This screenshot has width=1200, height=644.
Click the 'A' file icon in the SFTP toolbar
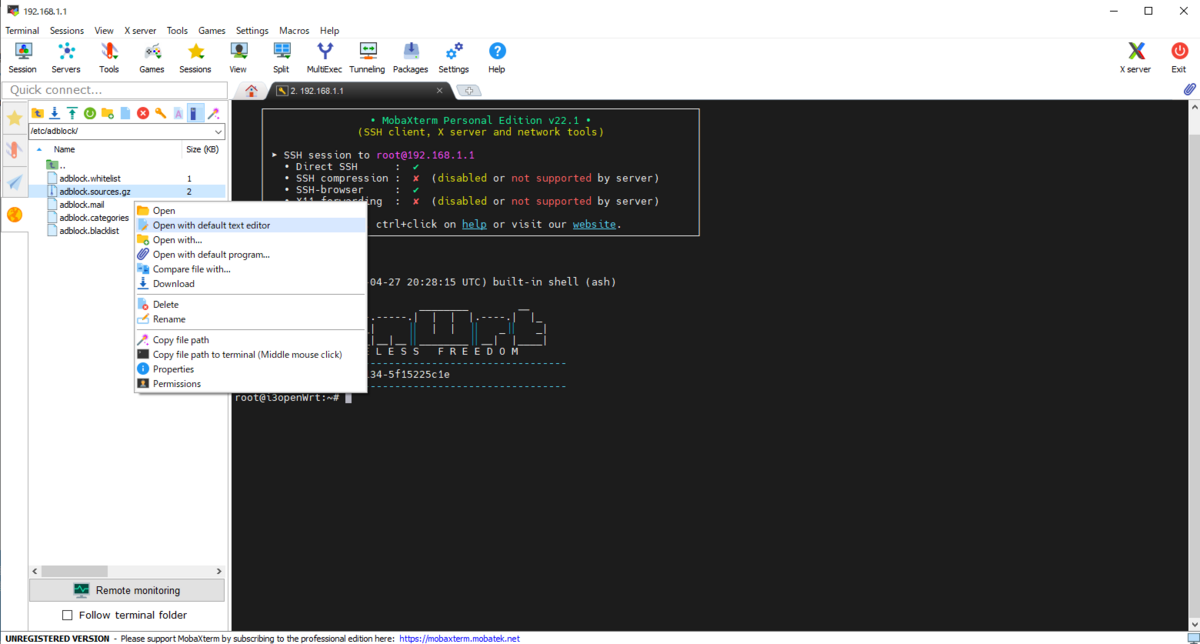point(178,113)
